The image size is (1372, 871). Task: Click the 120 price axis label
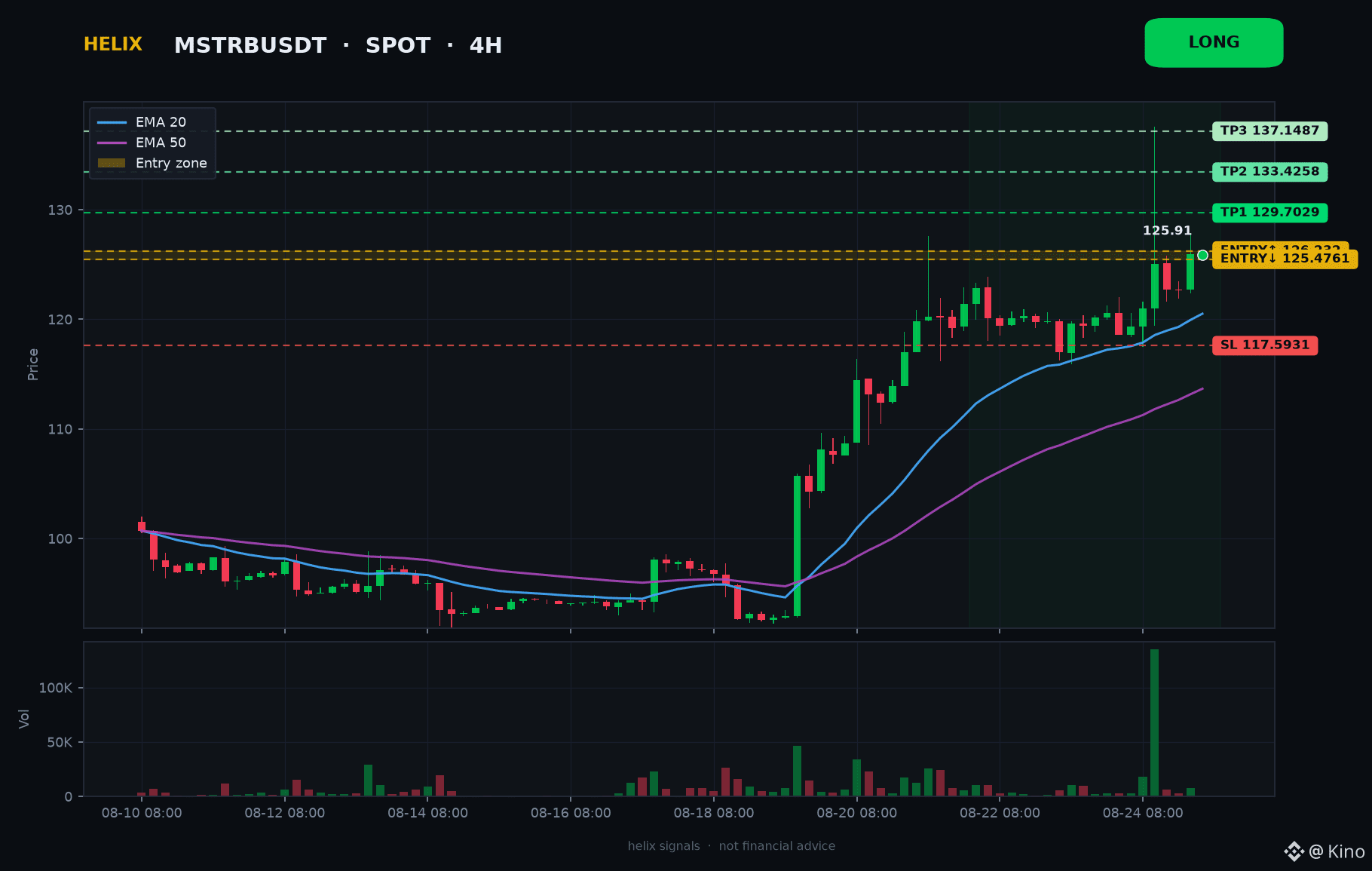60,320
